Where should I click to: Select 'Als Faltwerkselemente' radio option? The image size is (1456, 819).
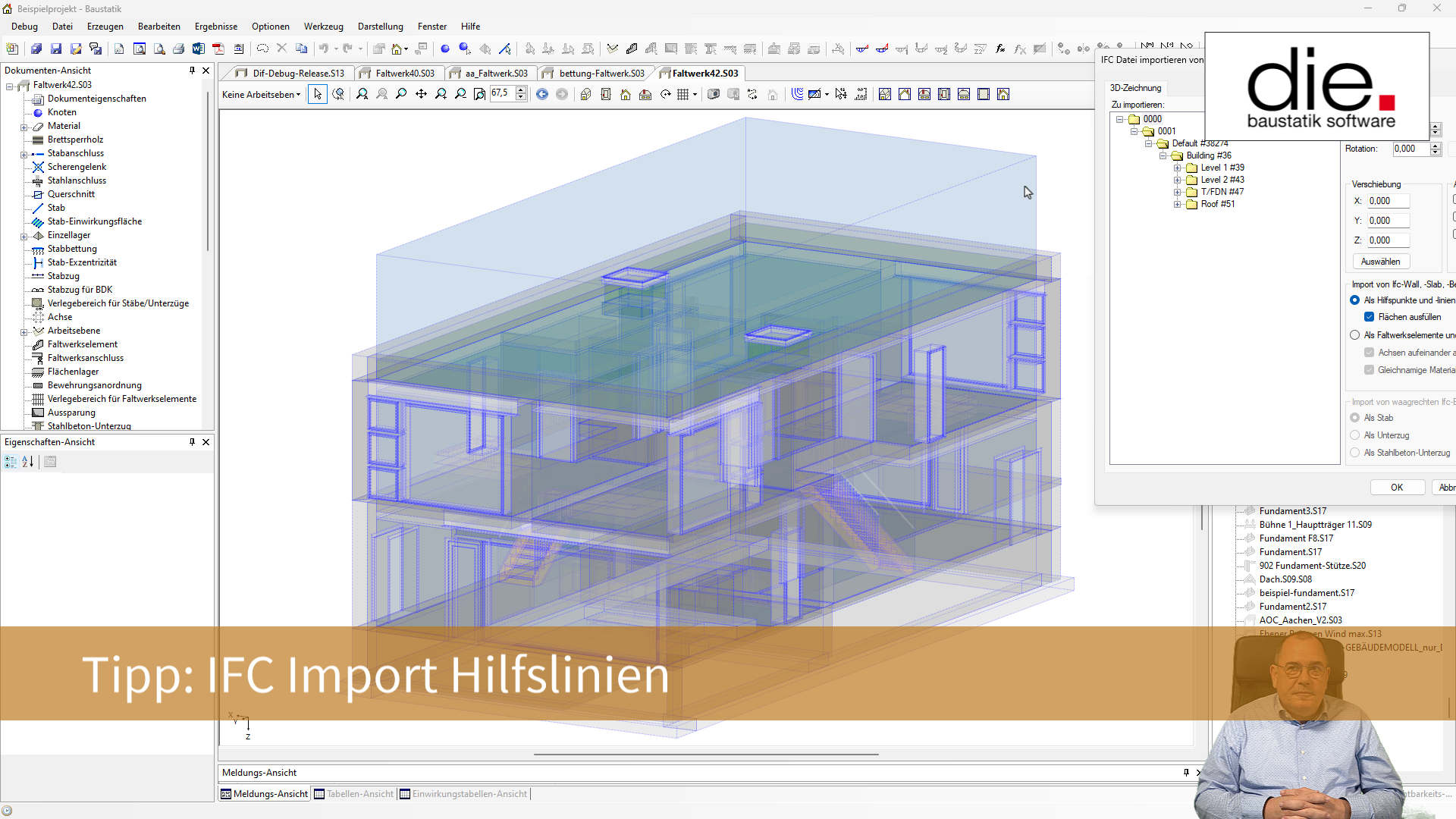point(1354,335)
